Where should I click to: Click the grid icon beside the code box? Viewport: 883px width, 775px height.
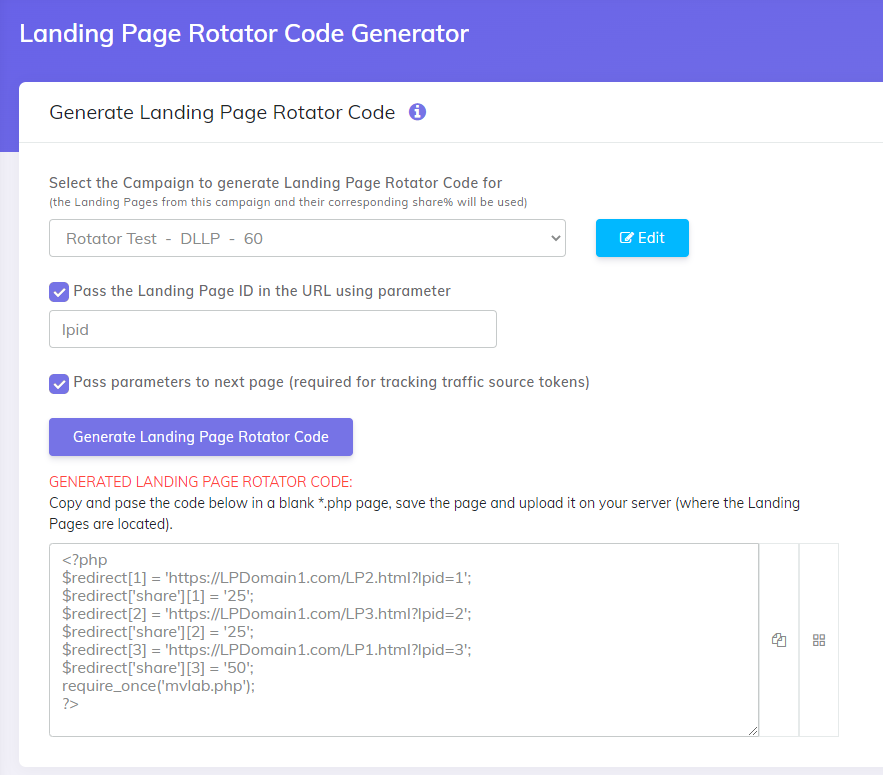819,640
